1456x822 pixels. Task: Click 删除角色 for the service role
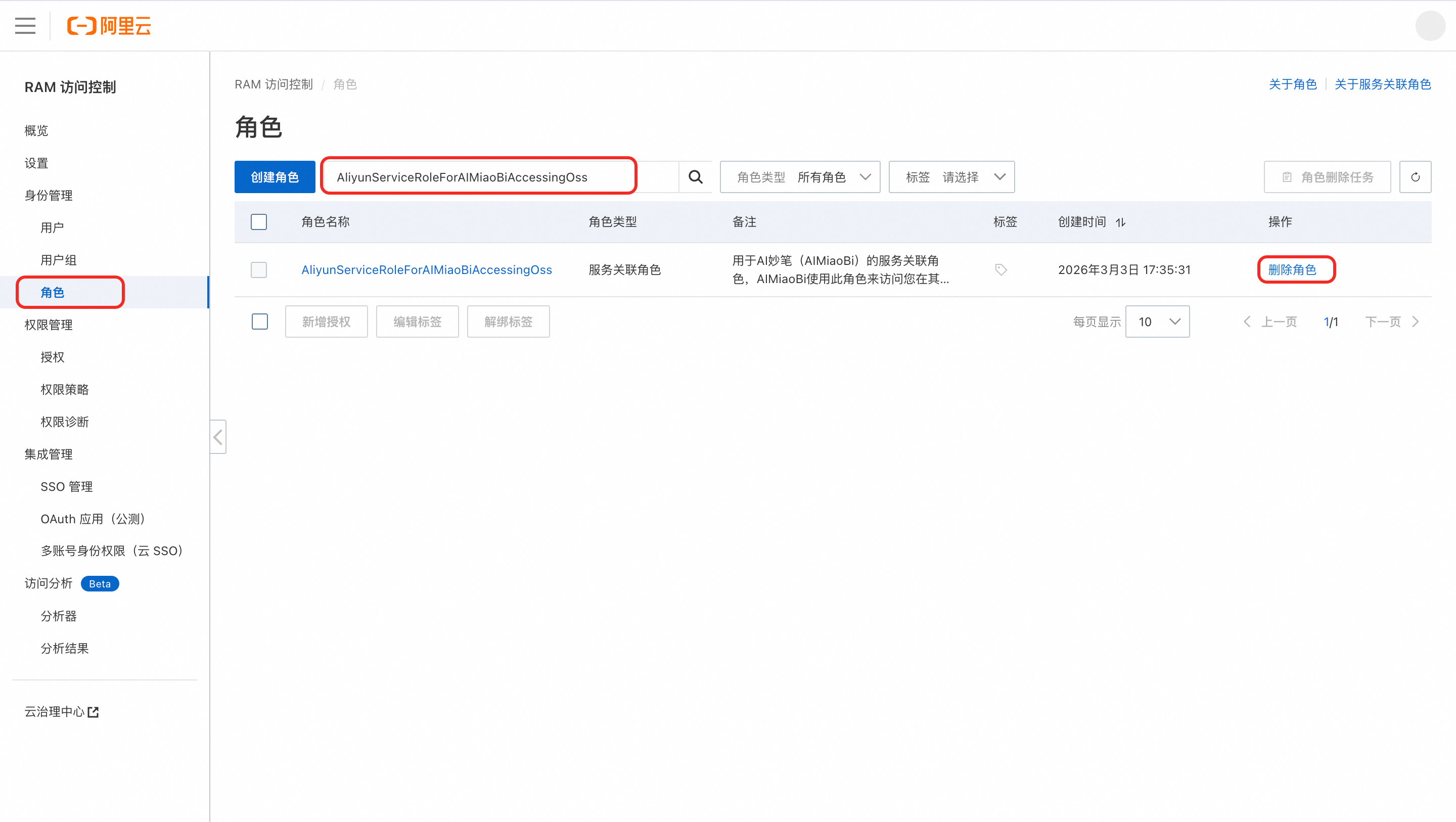1292,269
